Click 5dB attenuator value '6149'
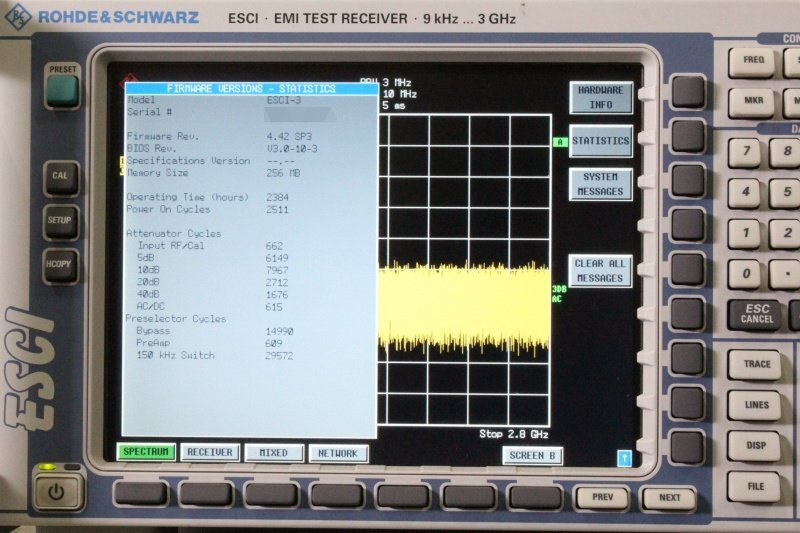The width and height of the screenshot is (800, 533). 277,259
